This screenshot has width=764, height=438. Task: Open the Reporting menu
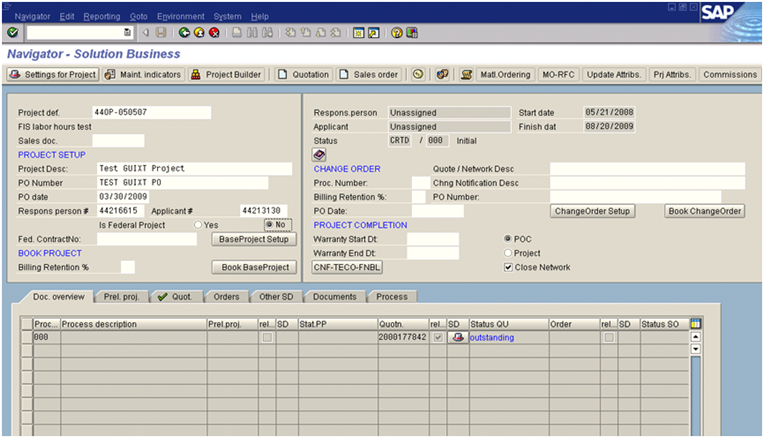[101, 17]
